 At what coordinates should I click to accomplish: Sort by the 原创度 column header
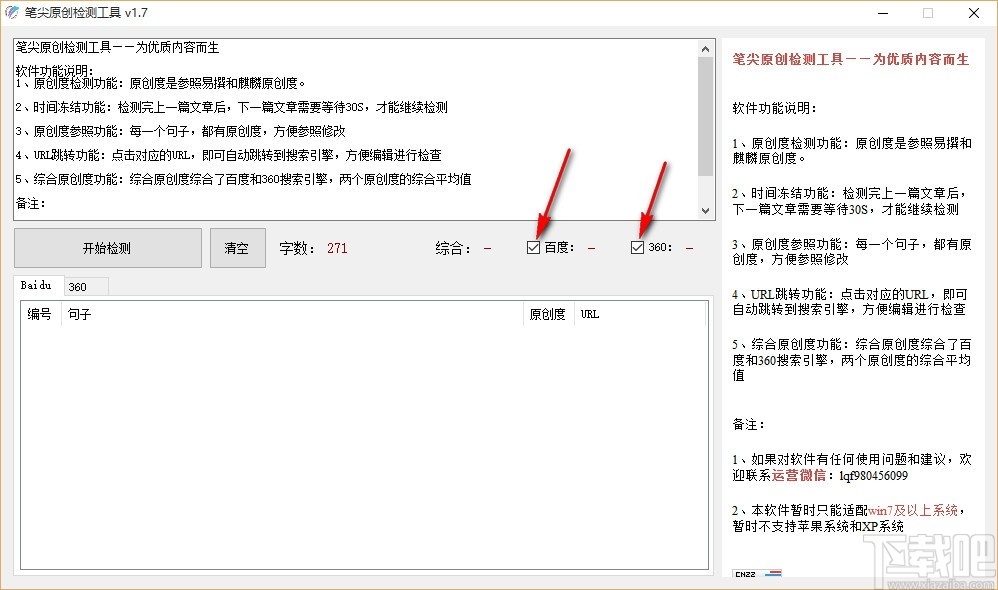coord(548,314)
